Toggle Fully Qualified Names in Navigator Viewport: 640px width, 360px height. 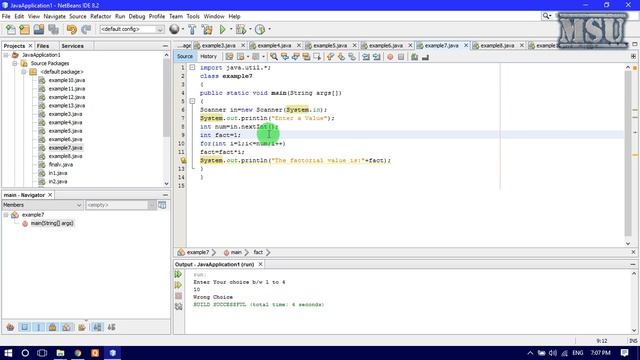[x=81, y=327]
